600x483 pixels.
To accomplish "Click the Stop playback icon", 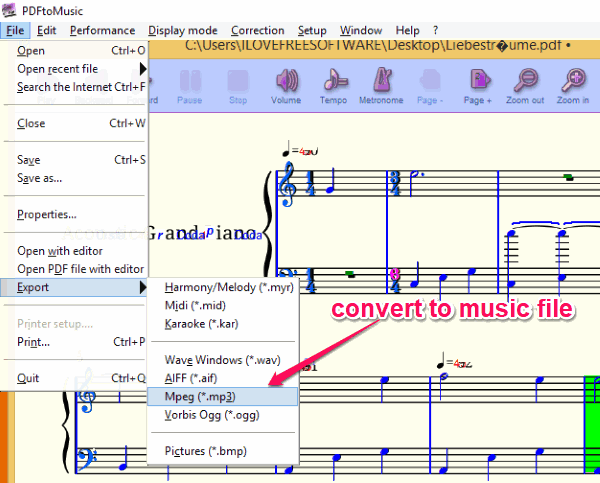I will 238,80.
